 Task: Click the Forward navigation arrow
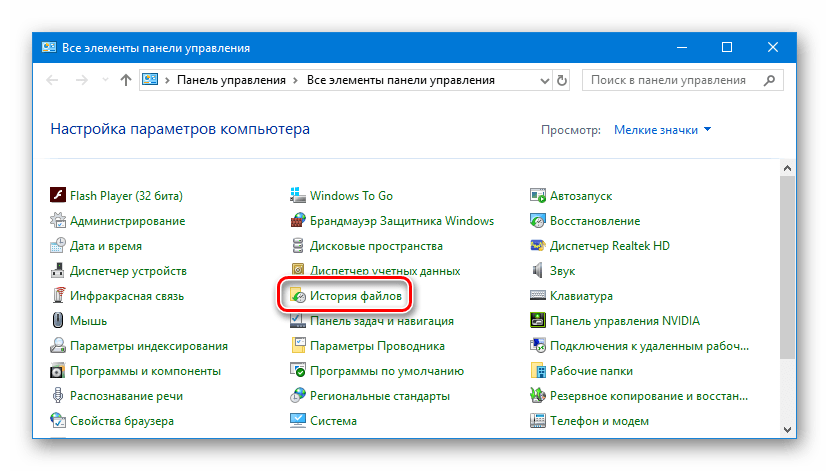click(x=81, y=80)
